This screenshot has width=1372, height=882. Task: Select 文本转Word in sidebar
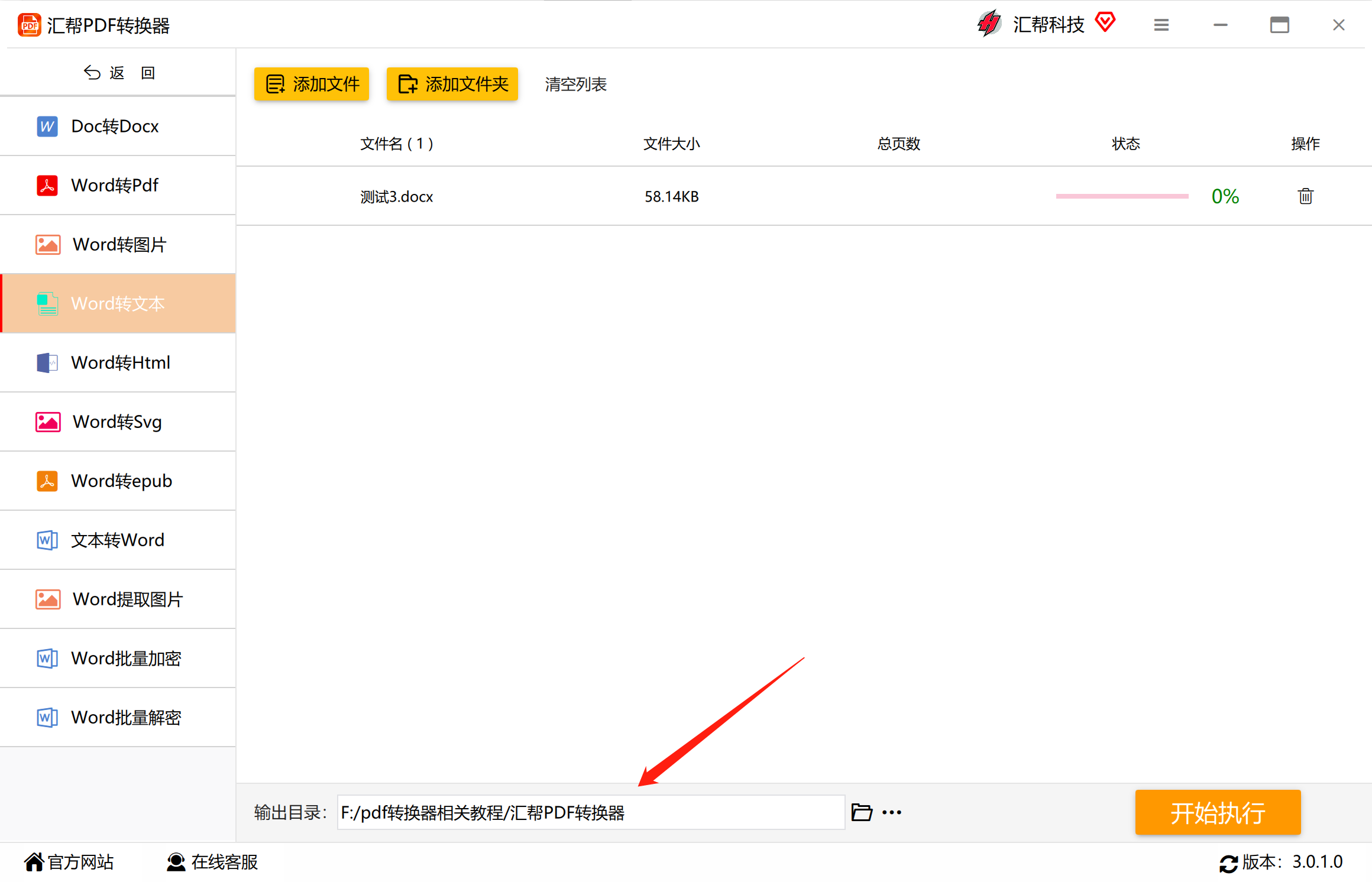tap(118, 540)
